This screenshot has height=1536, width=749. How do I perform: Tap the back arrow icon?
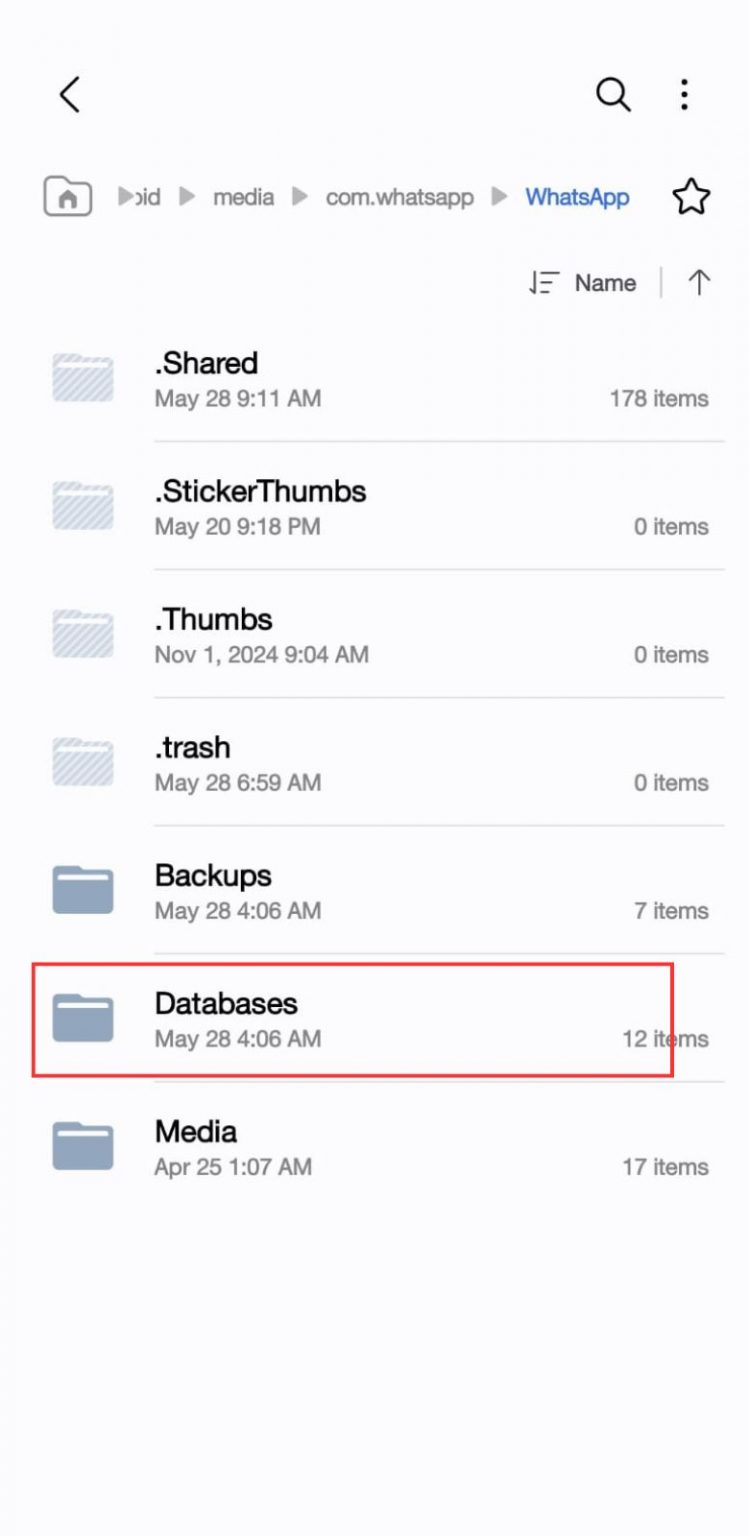tap(68, 95)
